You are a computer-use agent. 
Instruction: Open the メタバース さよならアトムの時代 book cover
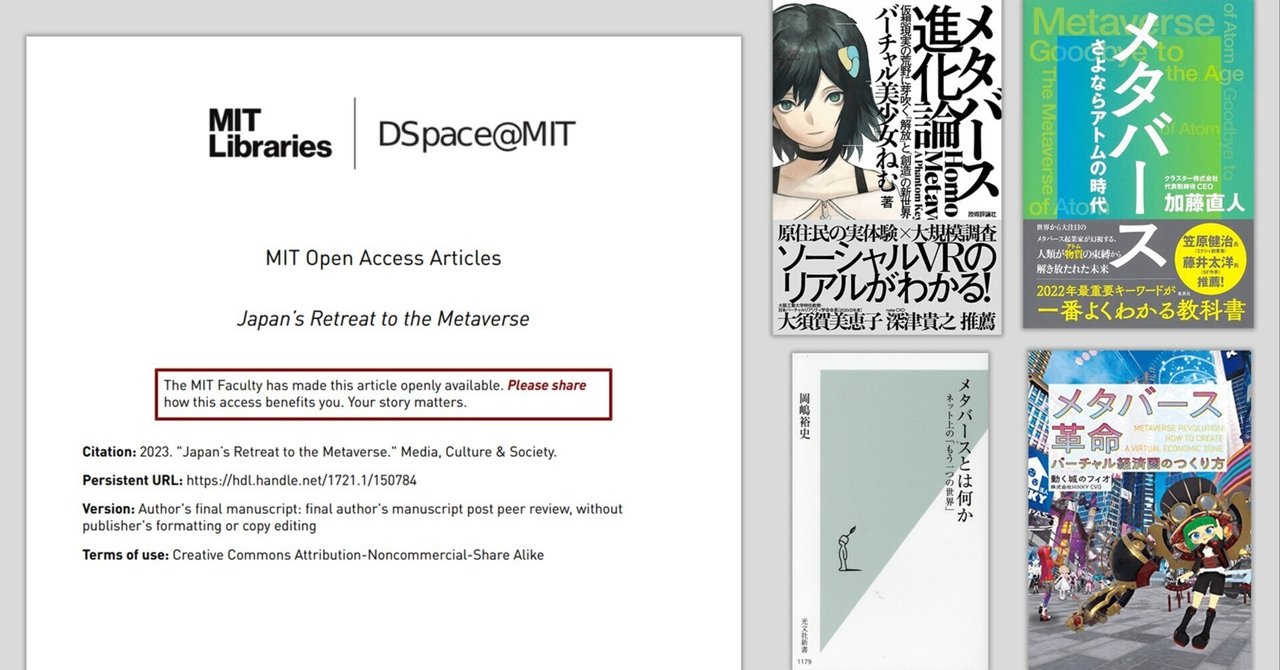tap(1138, 164)
